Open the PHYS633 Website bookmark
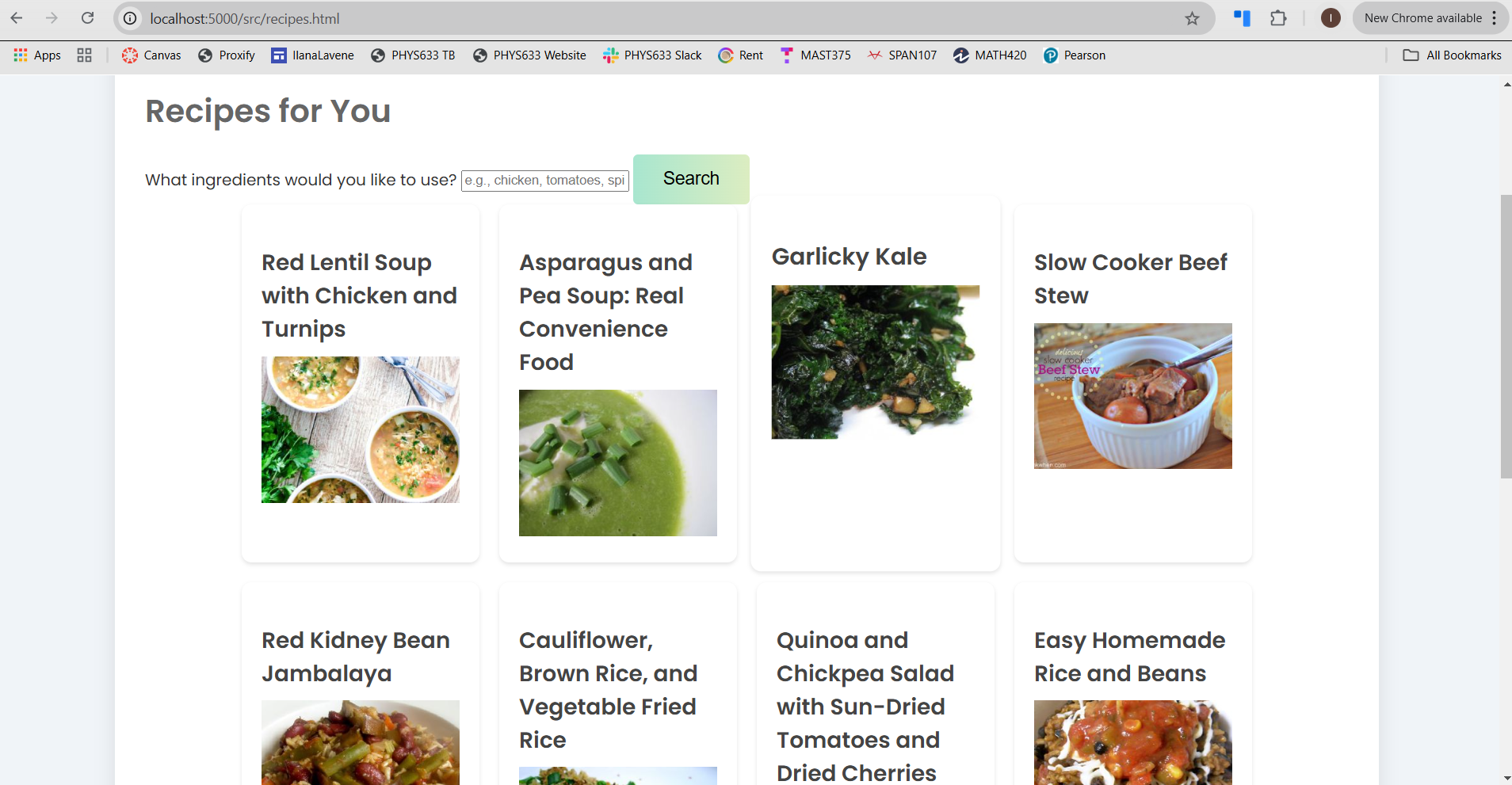 (529, 55)
